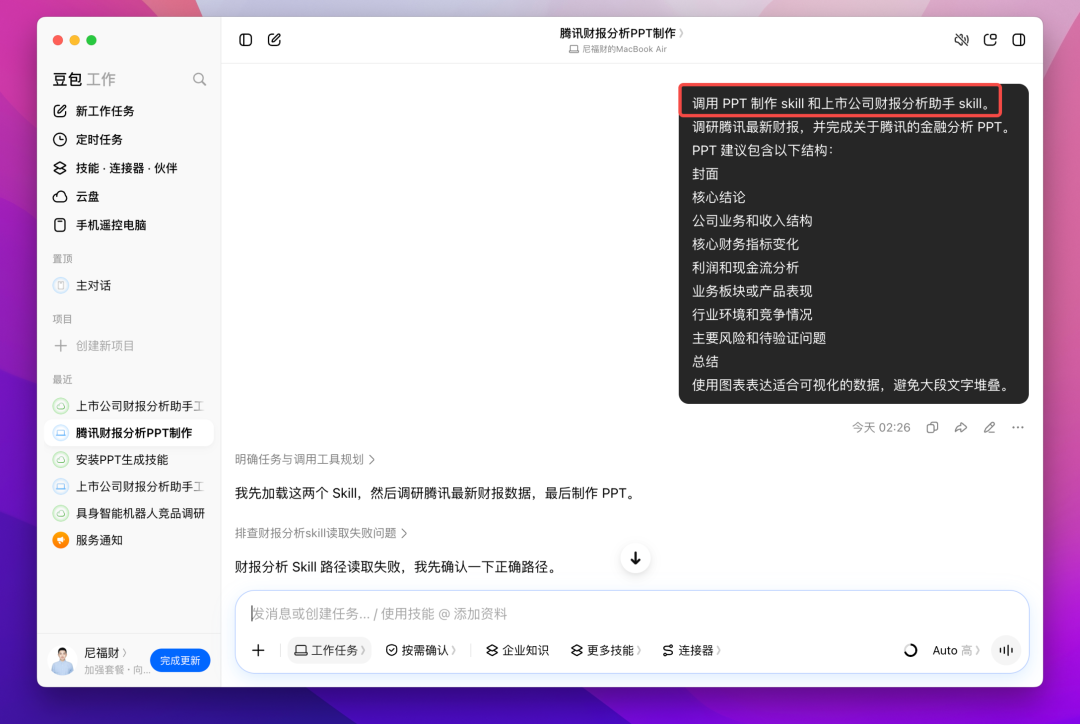Image resolution: width=1080 pixels, height=724 pixels.
Task: Open more options for the message
Action: (1017, 428)
